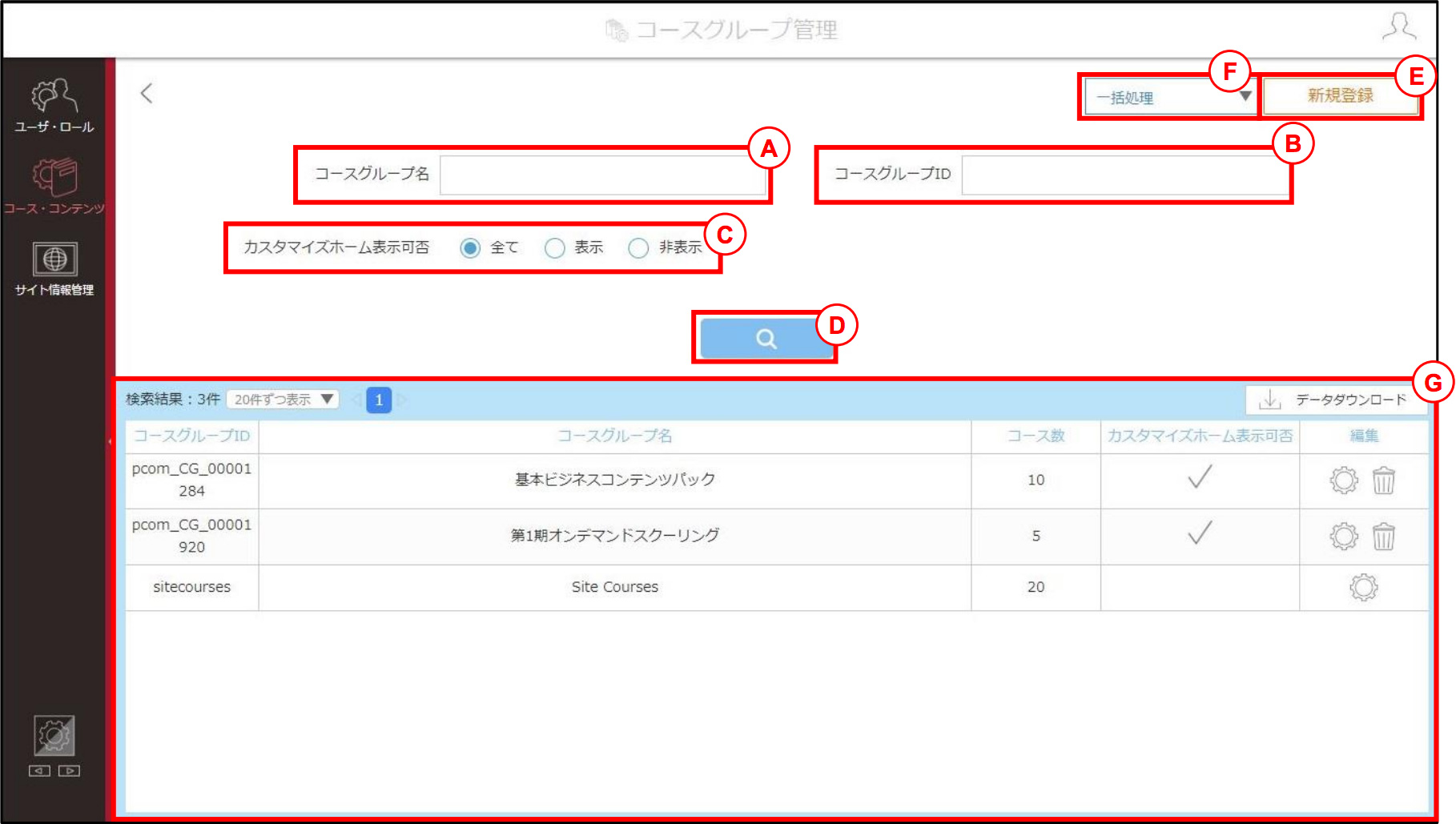Click checkmark in 基本ビジネスコンテンツパック row
Screen dimensions: 1456x824
pos(1200,476)
